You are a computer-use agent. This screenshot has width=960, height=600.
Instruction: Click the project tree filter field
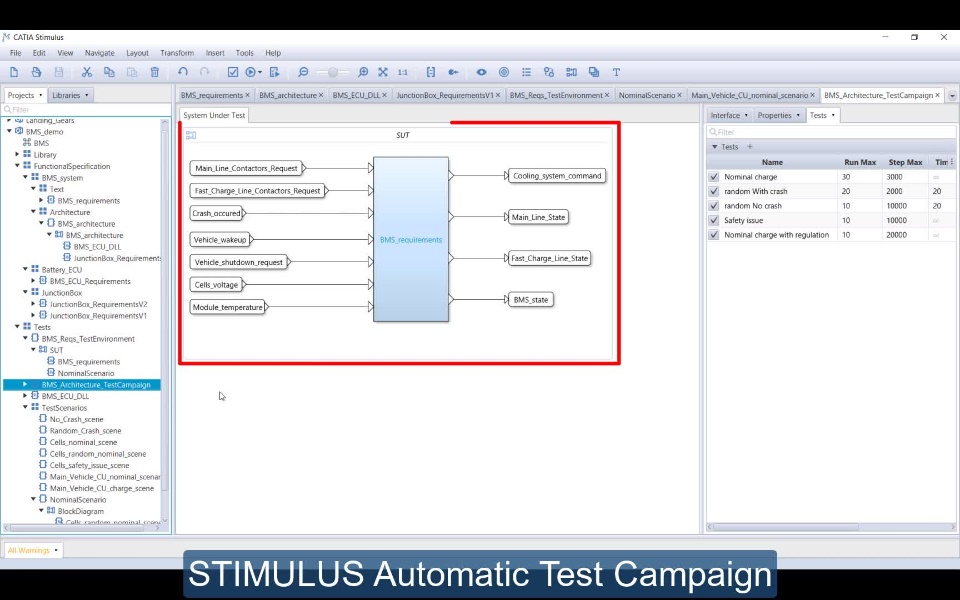coord(86,110)
